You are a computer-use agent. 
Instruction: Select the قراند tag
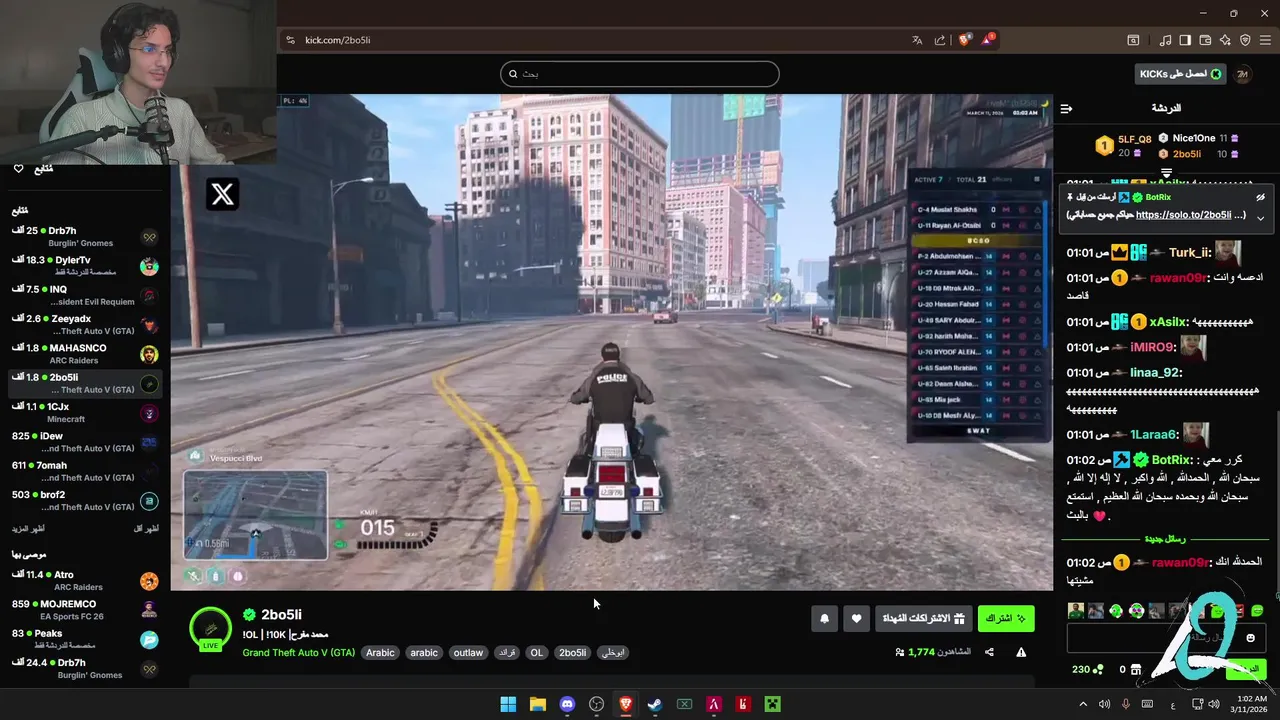[507, 653]
